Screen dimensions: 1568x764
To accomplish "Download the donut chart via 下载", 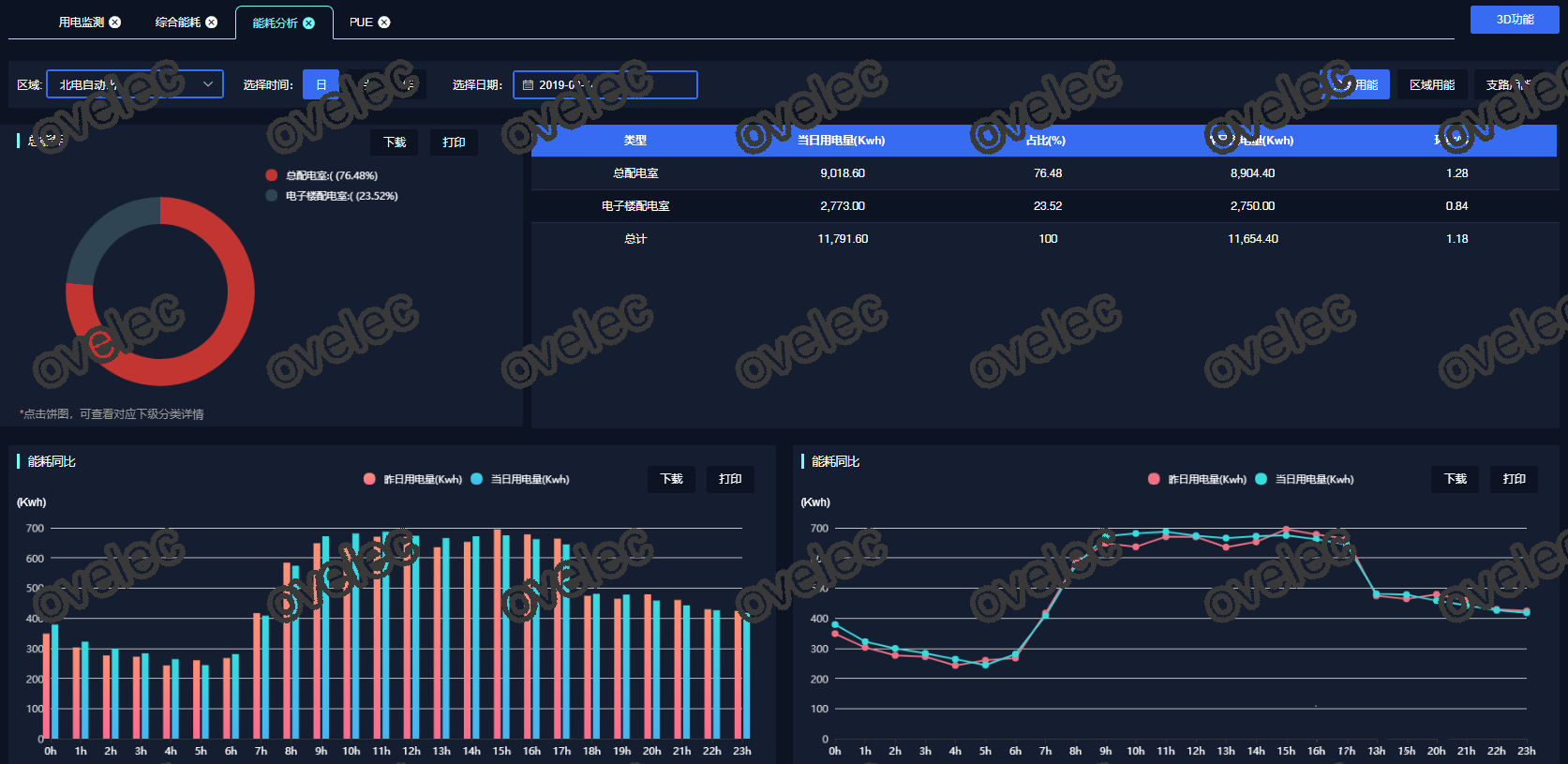I will tap(395, 142).
